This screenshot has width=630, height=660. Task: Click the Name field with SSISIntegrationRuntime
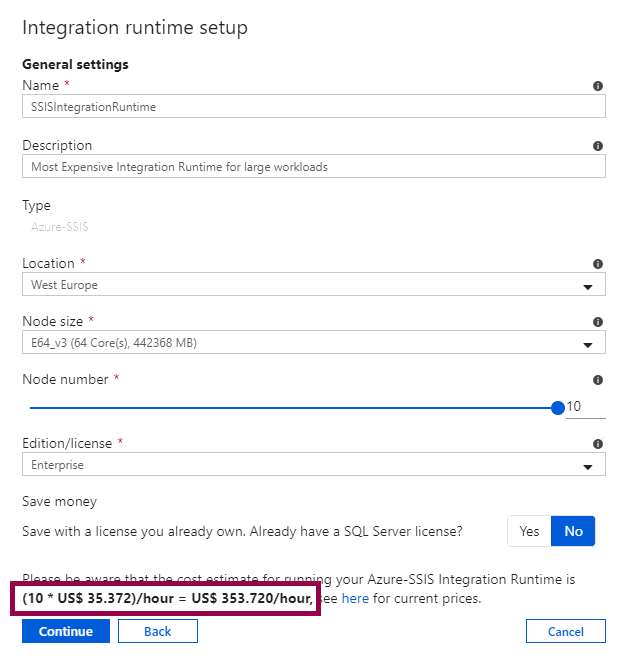pos(313,107)
